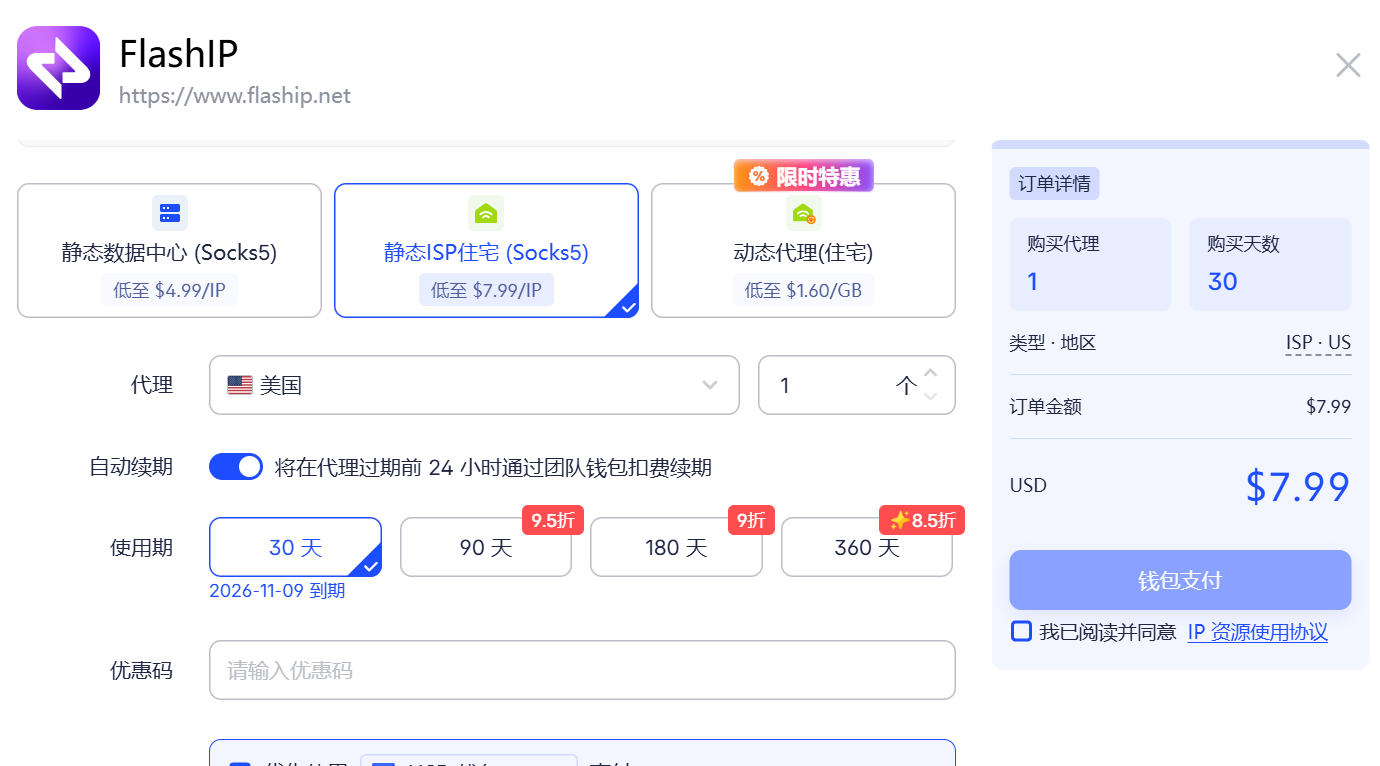Select the 180 天 usage period
The width and height of the screenshot is (1380, 766).
[x=676, y=547]
